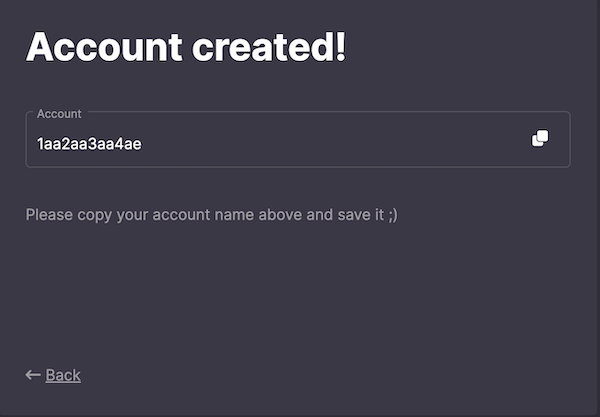Screen dimensions: 600x417
Task: Click the small Account field label
Action: [59, 114]
